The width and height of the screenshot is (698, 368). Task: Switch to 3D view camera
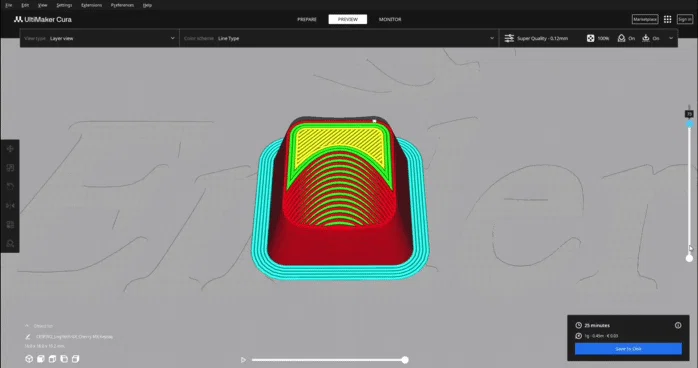coord(29,359)
